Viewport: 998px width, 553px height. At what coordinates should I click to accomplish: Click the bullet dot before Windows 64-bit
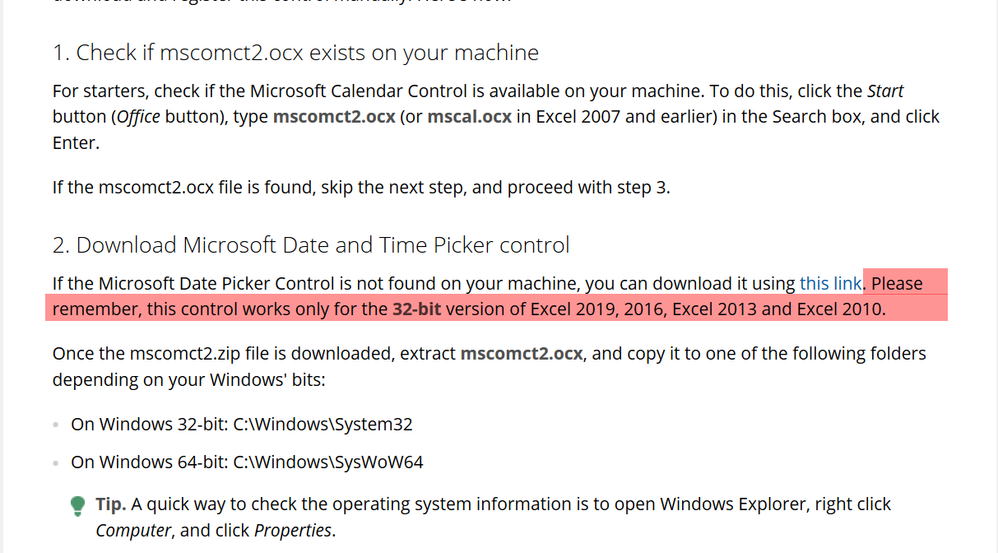click(x=56, y=463)
